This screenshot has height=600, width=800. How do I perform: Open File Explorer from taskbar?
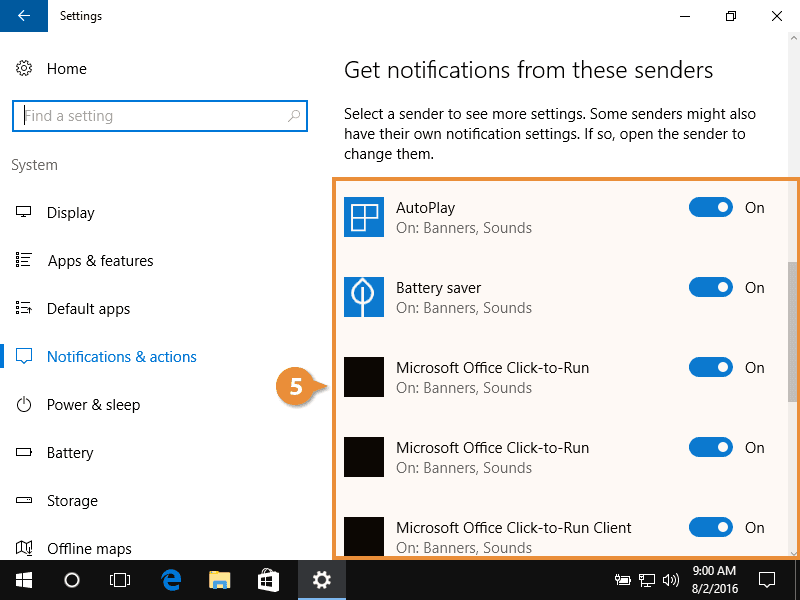point(220,580)
